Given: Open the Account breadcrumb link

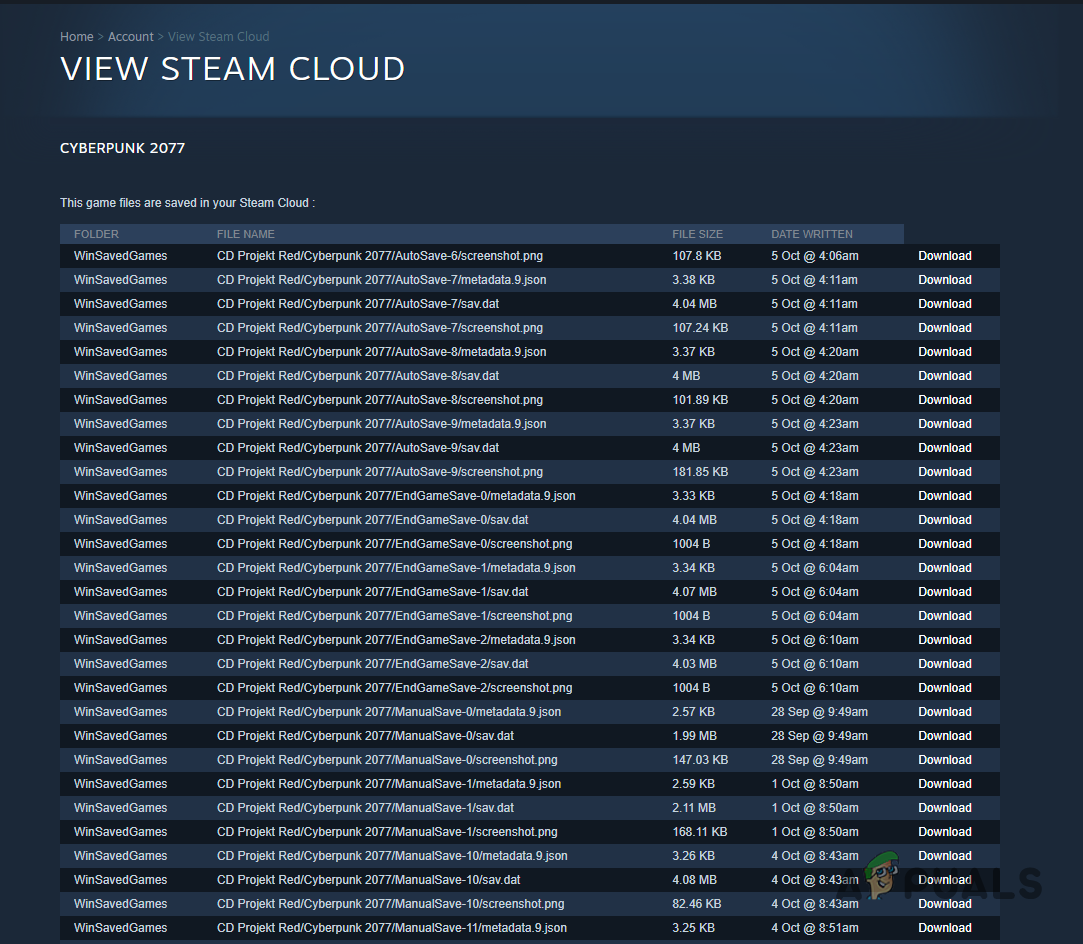Looking at the screenshot, I should [x=131, y=36].
